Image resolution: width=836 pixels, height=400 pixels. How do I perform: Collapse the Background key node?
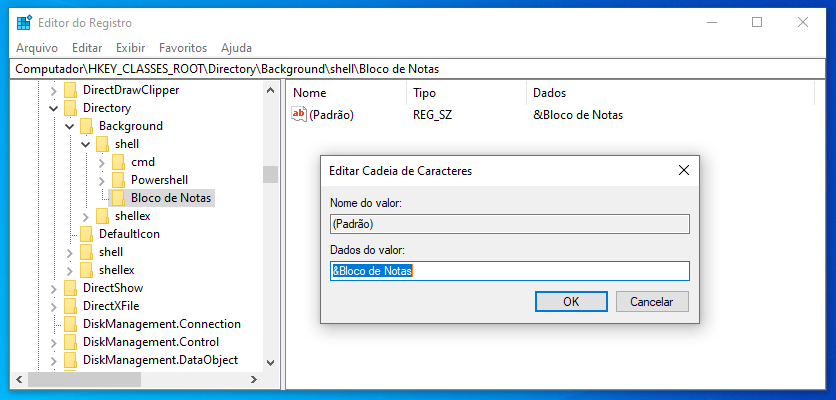(x=69, y=126)
